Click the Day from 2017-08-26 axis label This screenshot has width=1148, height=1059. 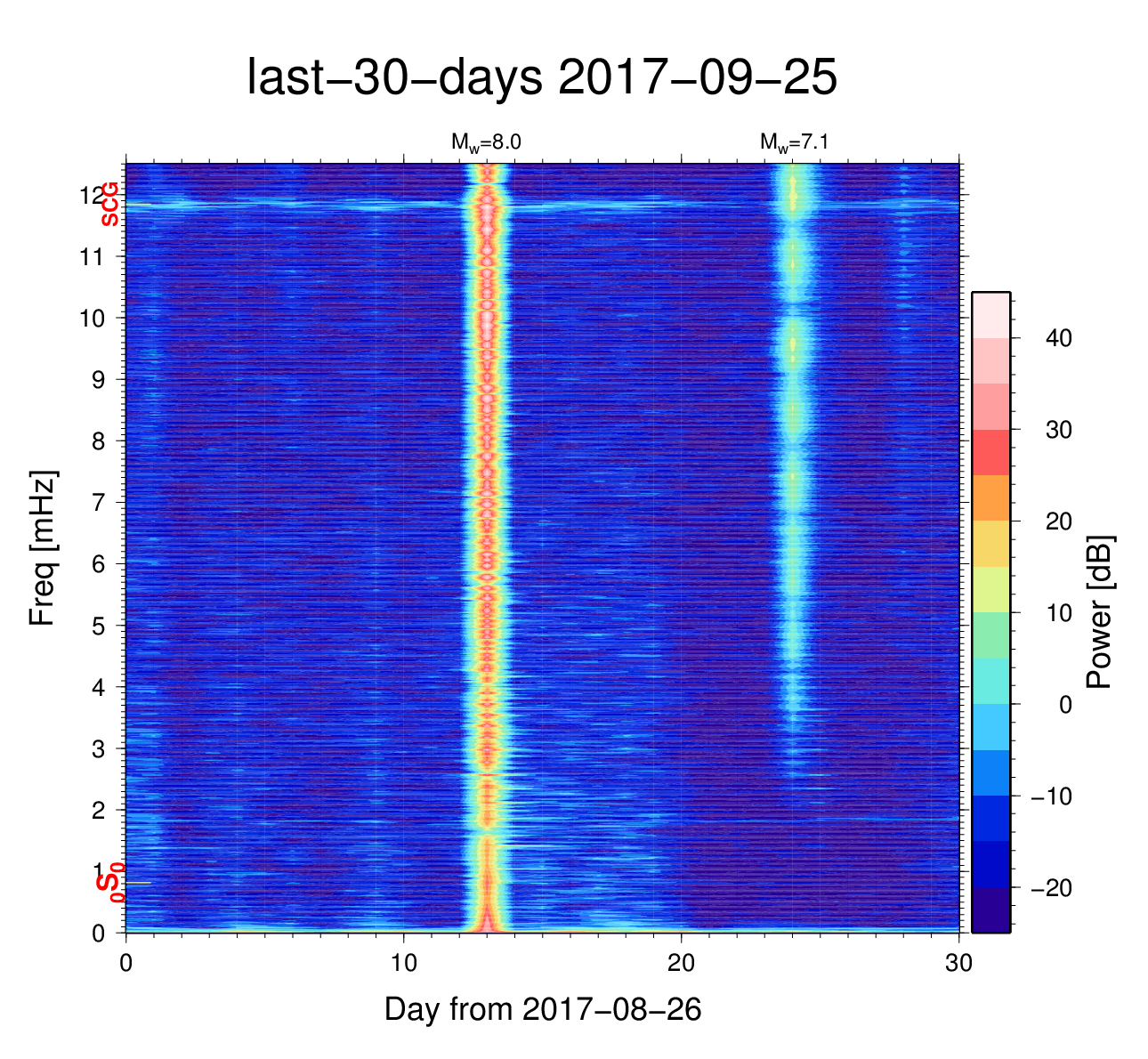pos(543,1009)
